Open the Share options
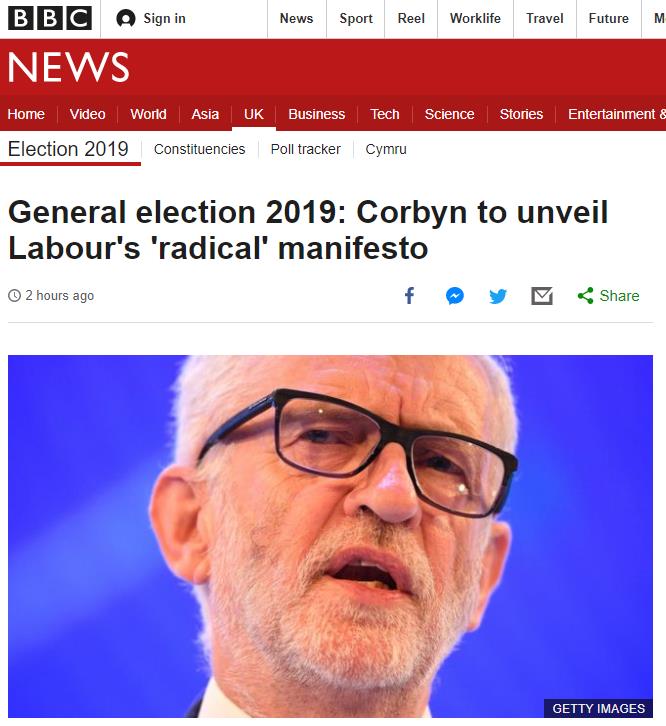The height and width of the screenshot is (726, 666). click(x=608, y=296)
